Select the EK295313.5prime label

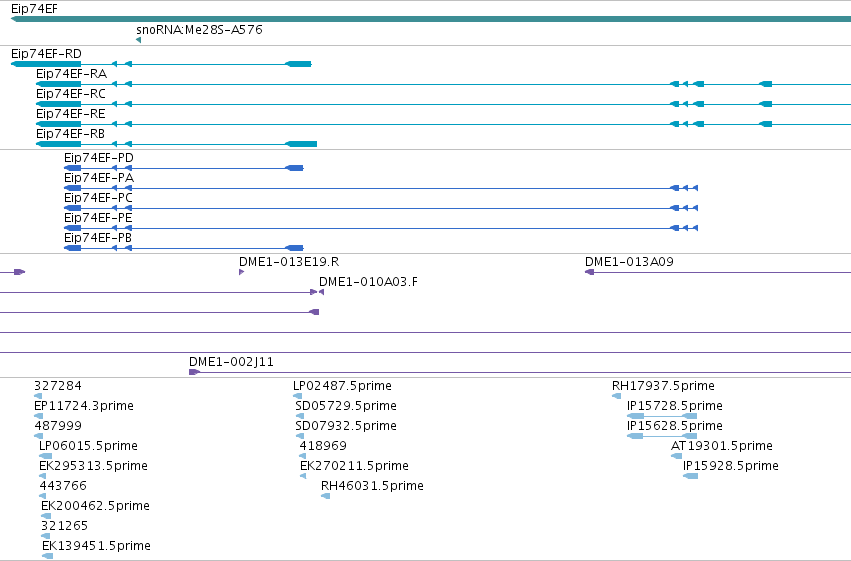93,466
